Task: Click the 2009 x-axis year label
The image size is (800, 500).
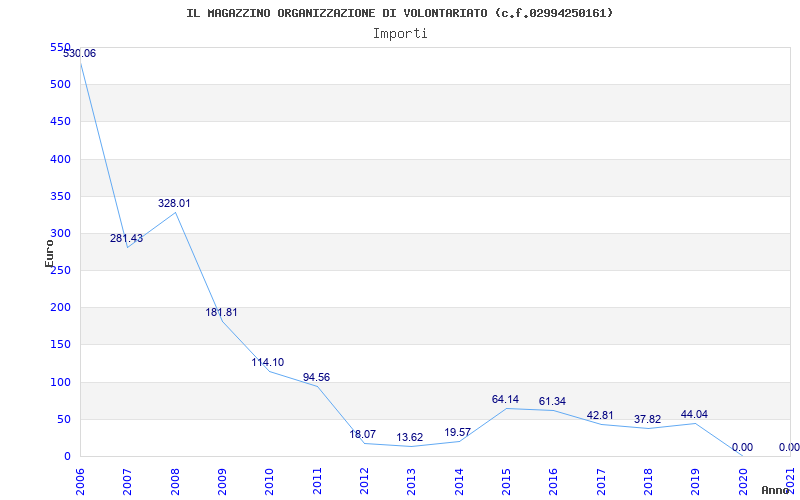Action: (222, 481)
